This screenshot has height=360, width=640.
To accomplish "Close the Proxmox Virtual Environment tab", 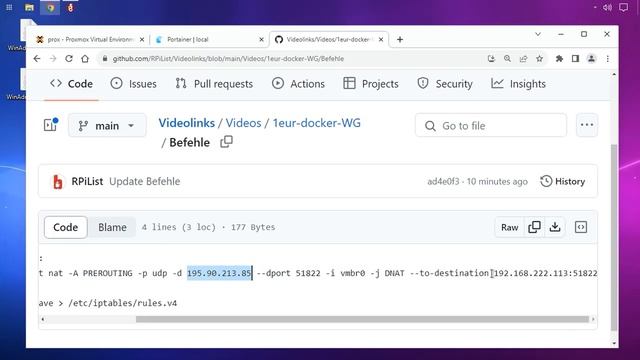I will click(x=142, y=40).
